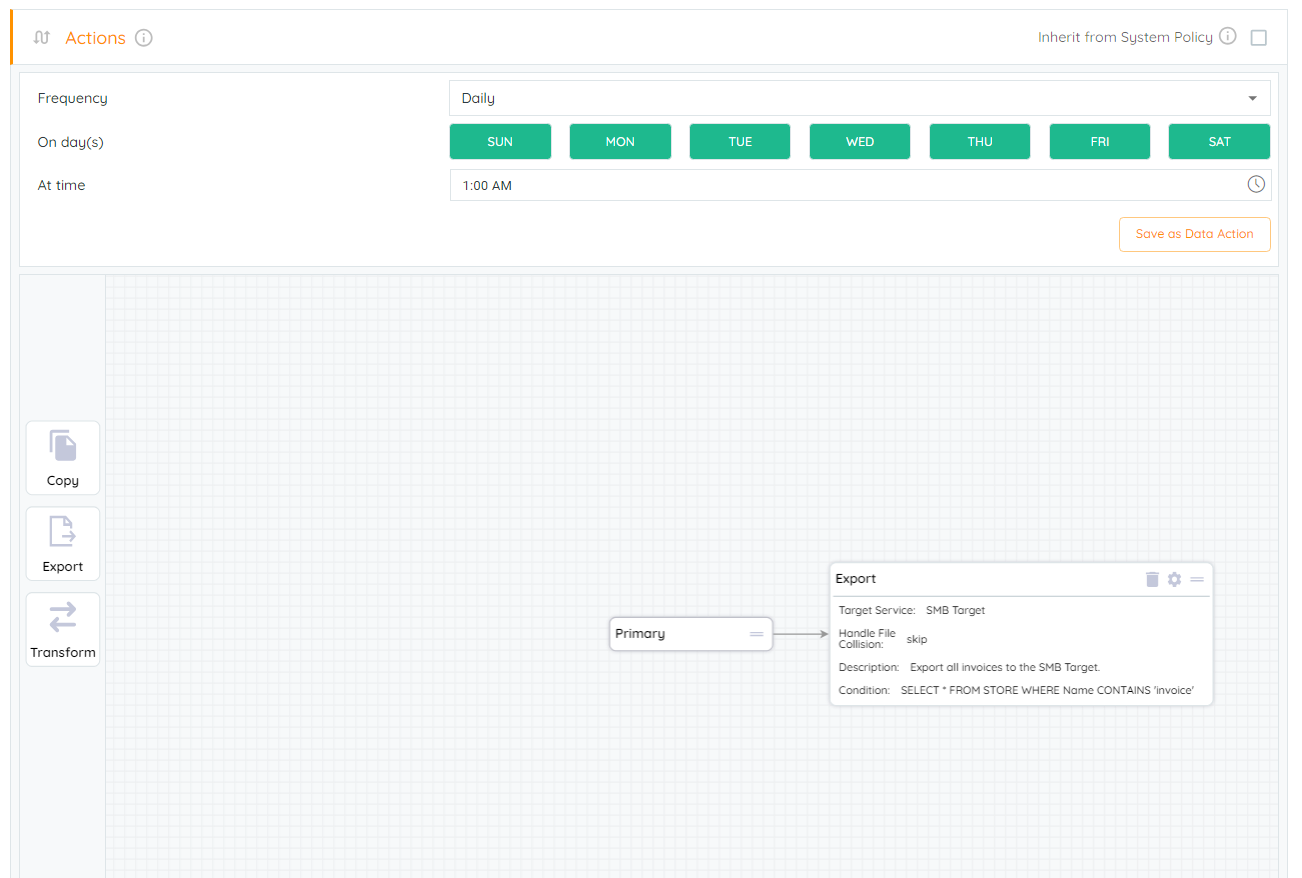Click the Inherit from System Policy info icon
The image size is (1302, 878).
[1228, 37]
